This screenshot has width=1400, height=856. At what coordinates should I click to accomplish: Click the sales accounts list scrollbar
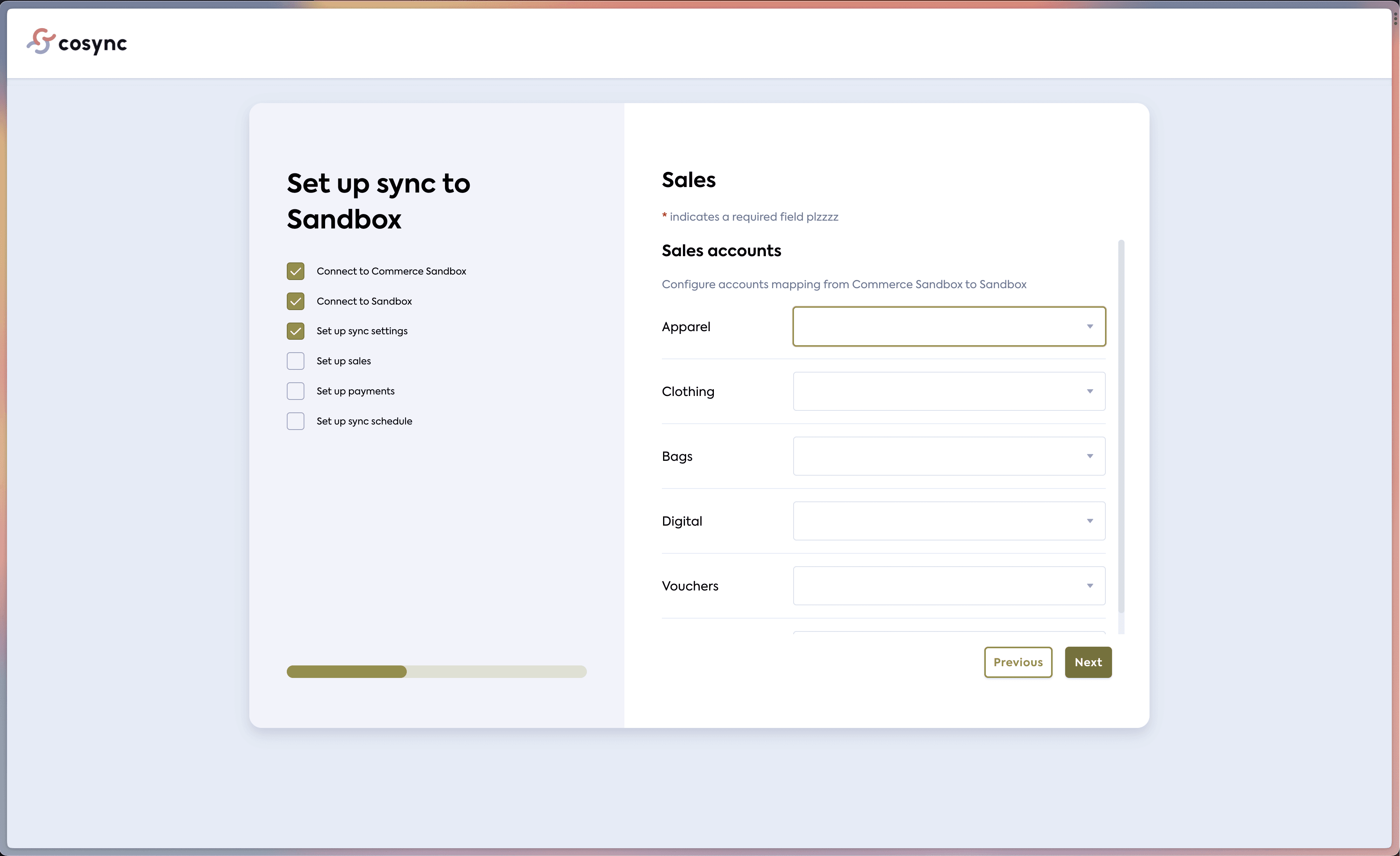[1121, 426]
